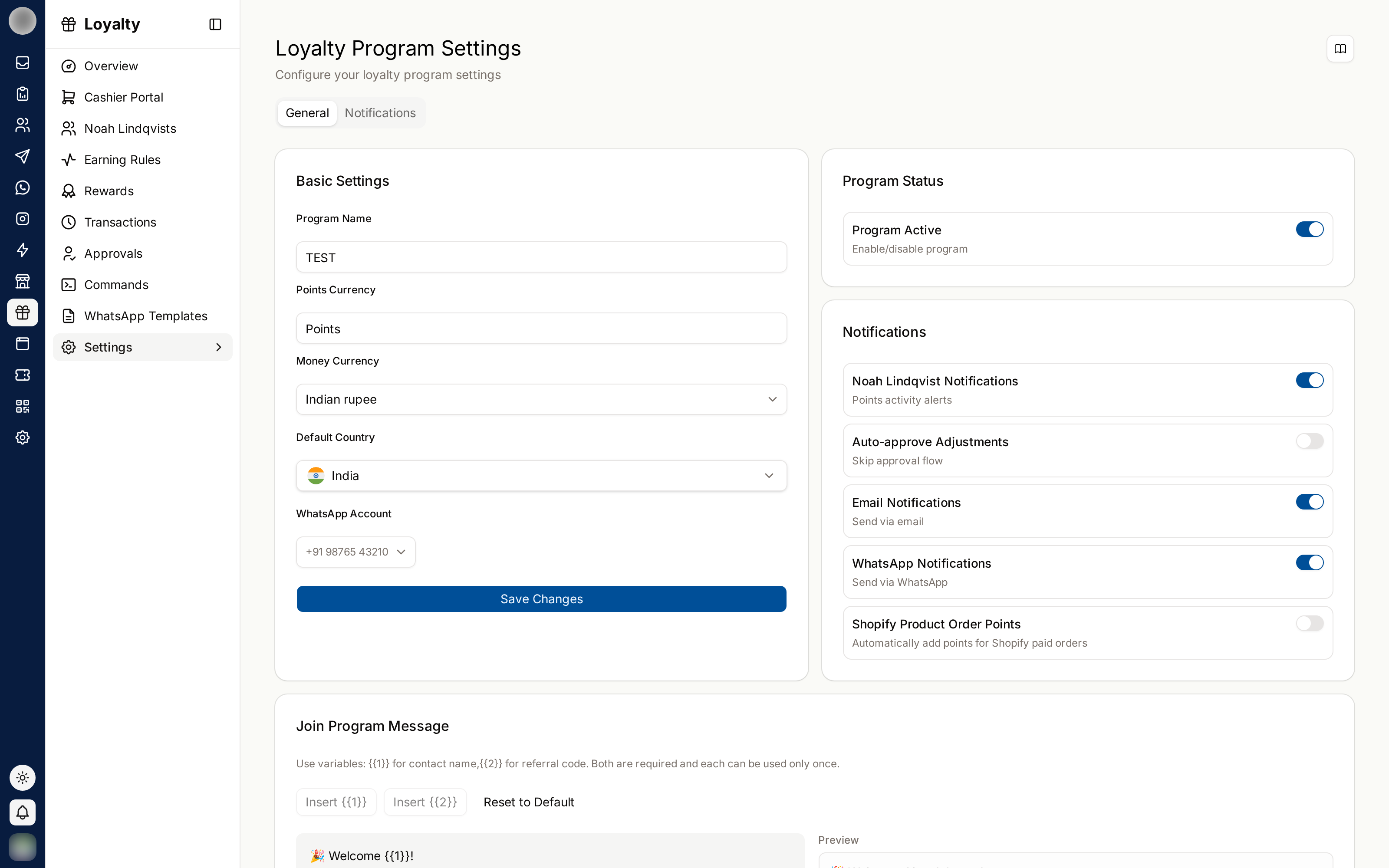Screen dimensions: 1389x868
Task: Open WhatsApp Templates menu item
Action: tap(142, 316)
